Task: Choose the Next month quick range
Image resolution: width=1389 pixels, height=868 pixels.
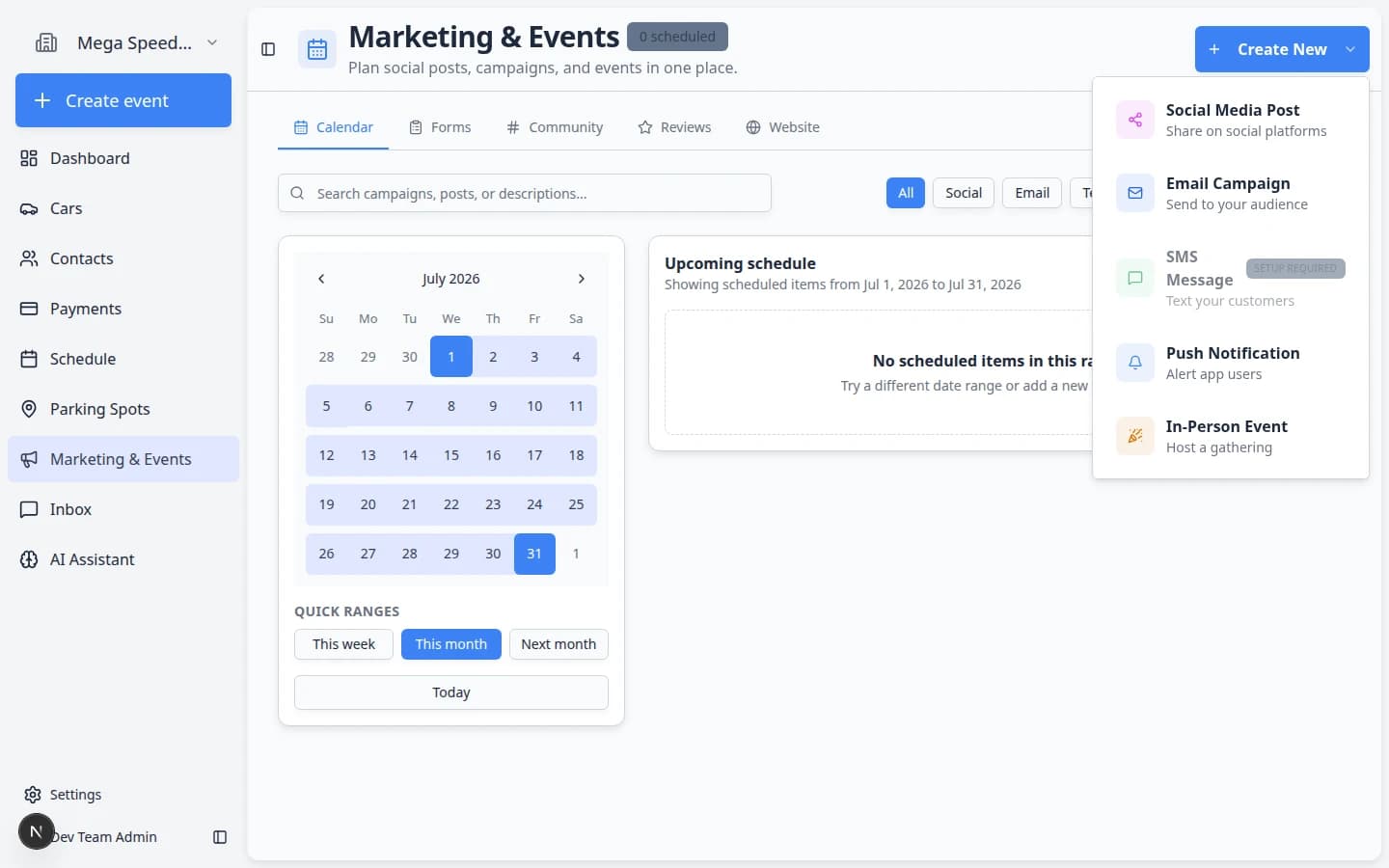Action: (x=558, y=644)
